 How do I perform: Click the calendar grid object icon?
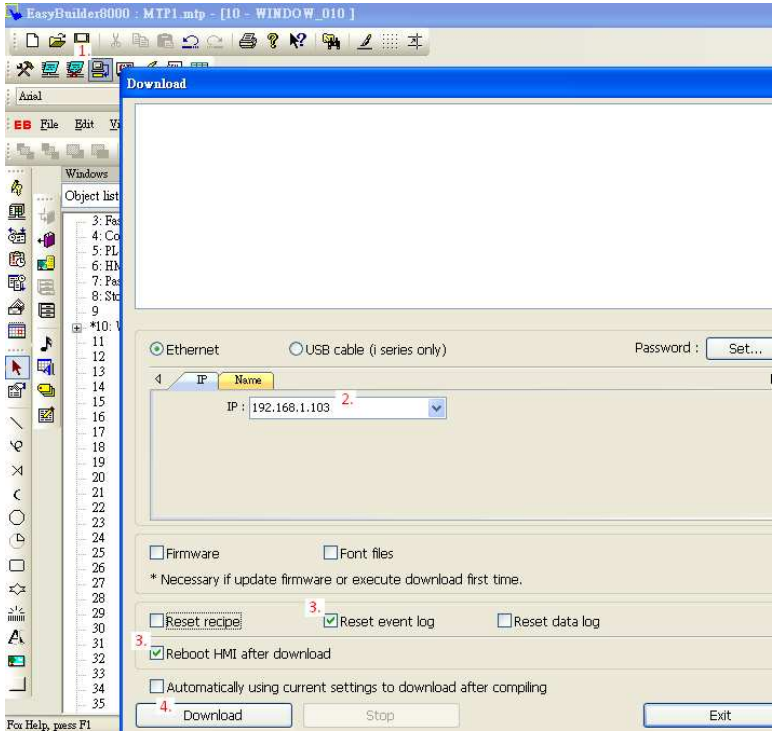click(17, 331)
